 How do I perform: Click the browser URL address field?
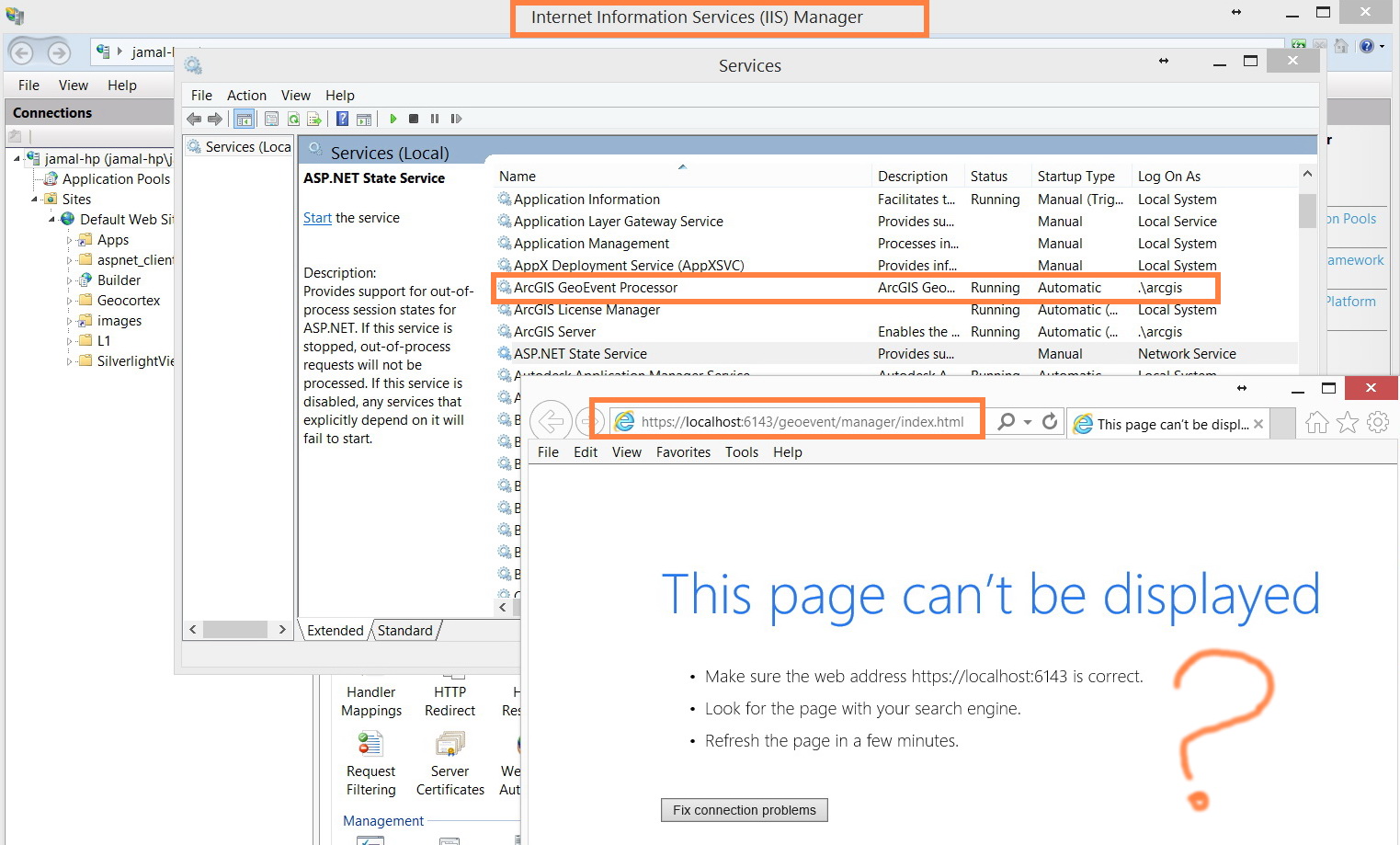point(802,422)
